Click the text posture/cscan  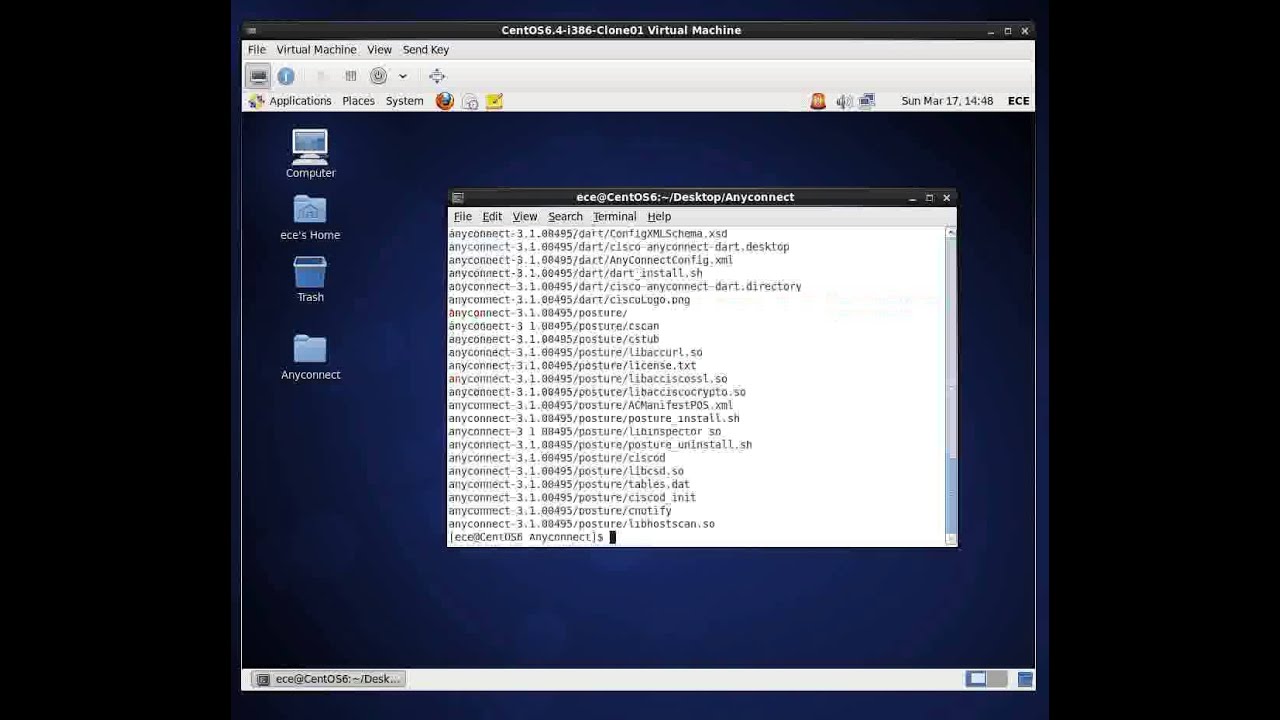point(618,326)
